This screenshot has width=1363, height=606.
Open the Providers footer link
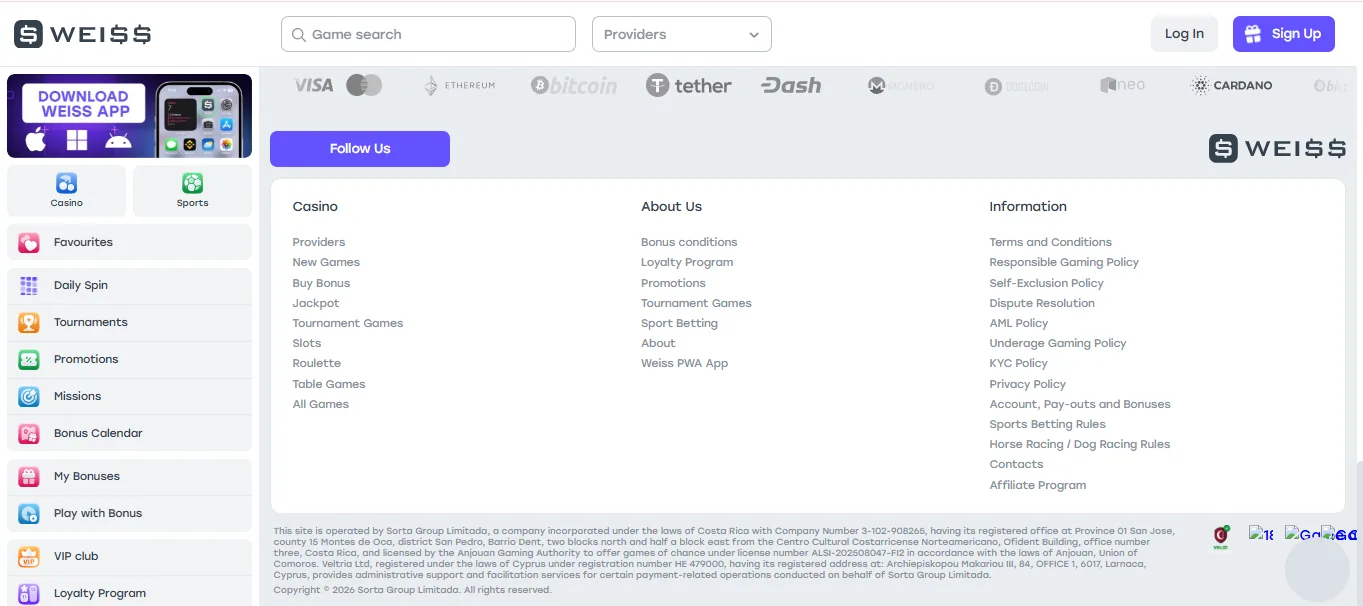click(x=319, y=242)
